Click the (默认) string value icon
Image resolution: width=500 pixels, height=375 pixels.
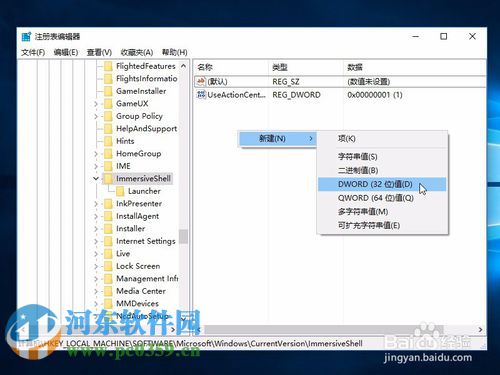[201, 81]
